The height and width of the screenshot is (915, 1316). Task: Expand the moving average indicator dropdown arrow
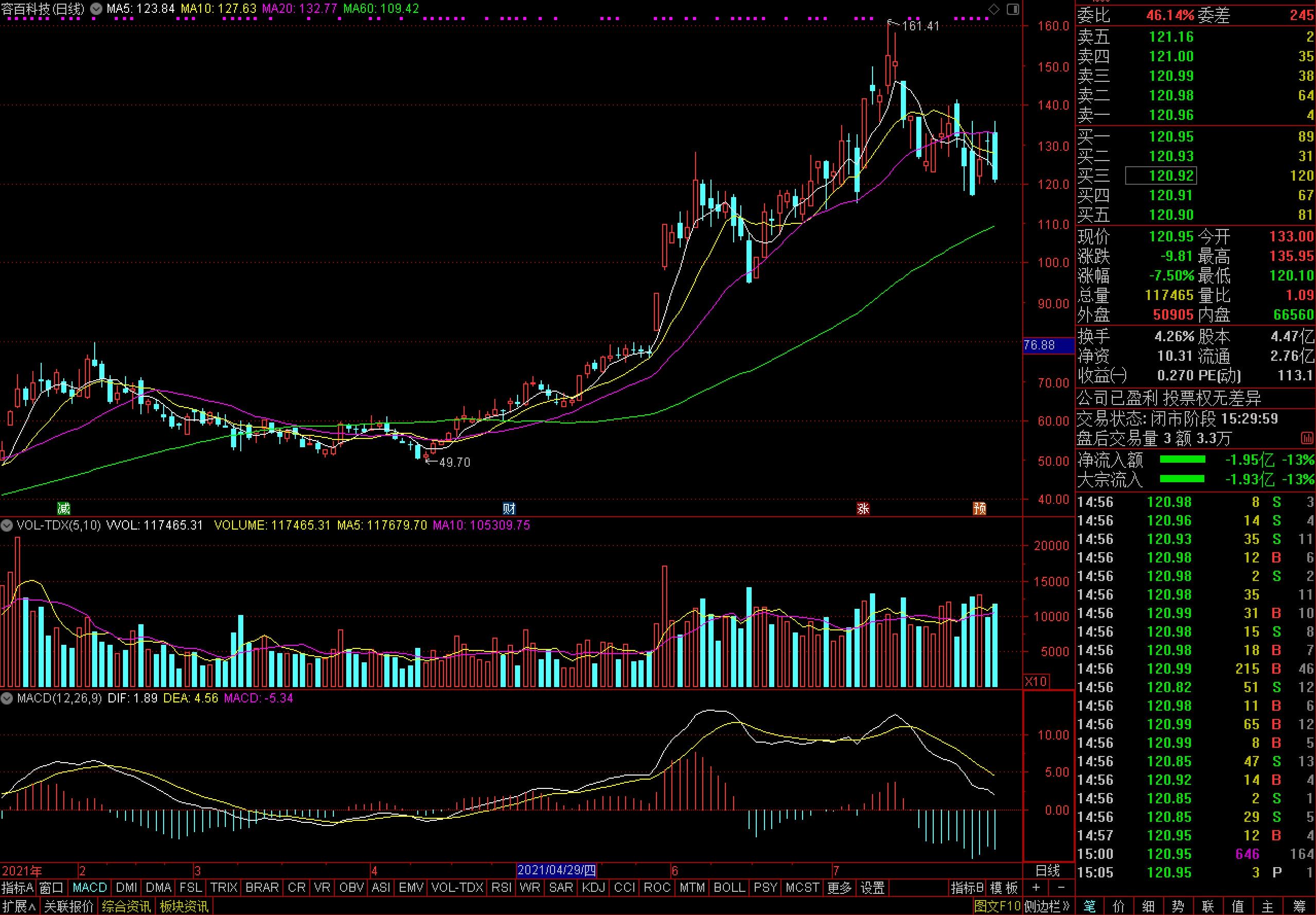(96, 9)
